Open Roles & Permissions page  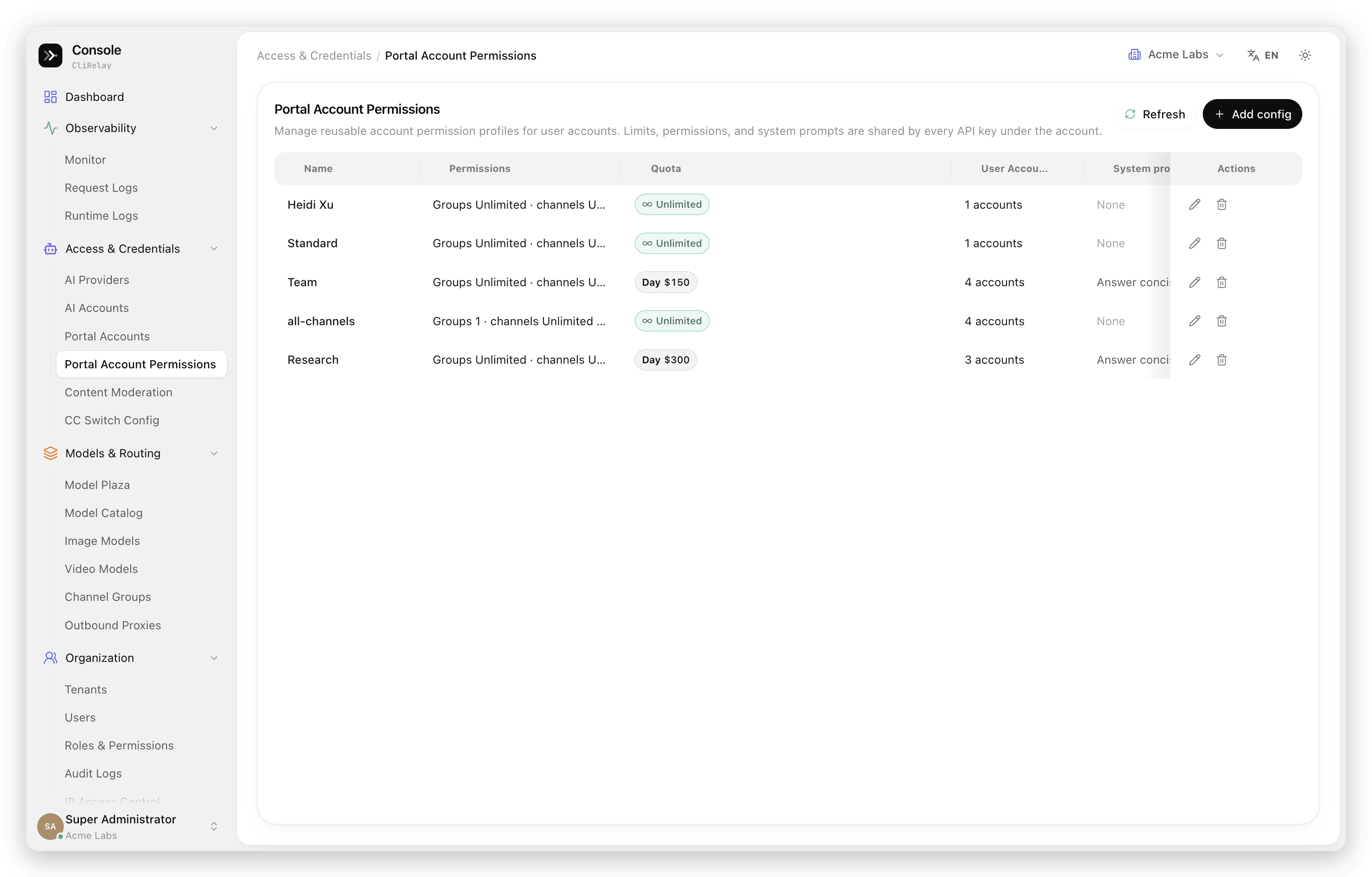point(119,745)
